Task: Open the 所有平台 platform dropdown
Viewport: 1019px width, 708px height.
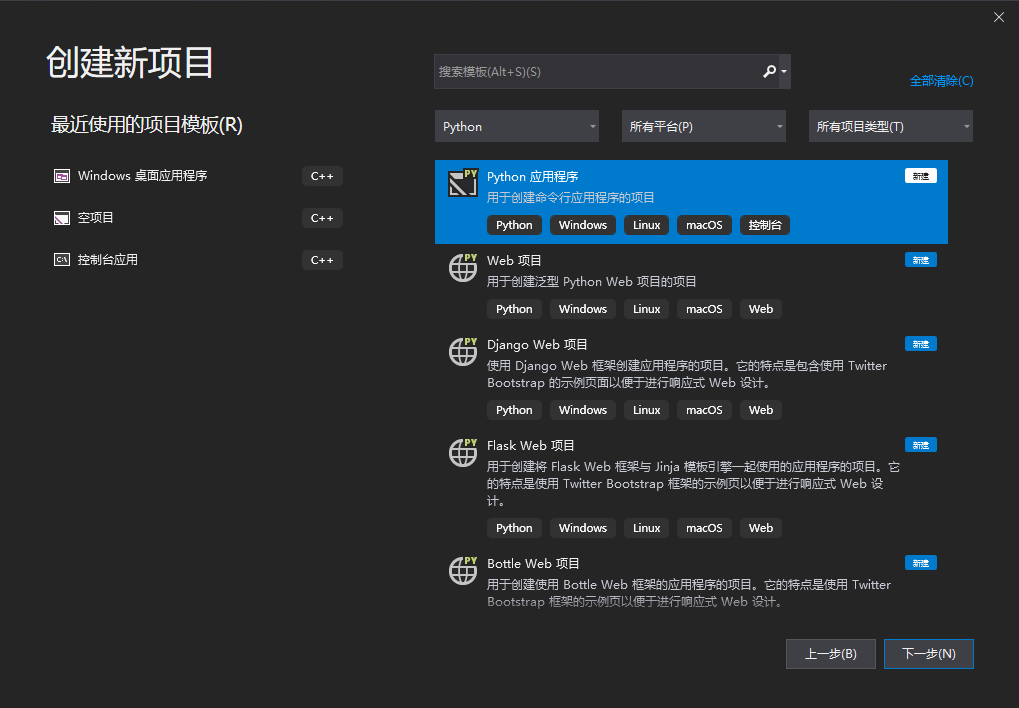Action: pyautogui.click(x=704, y=126)
